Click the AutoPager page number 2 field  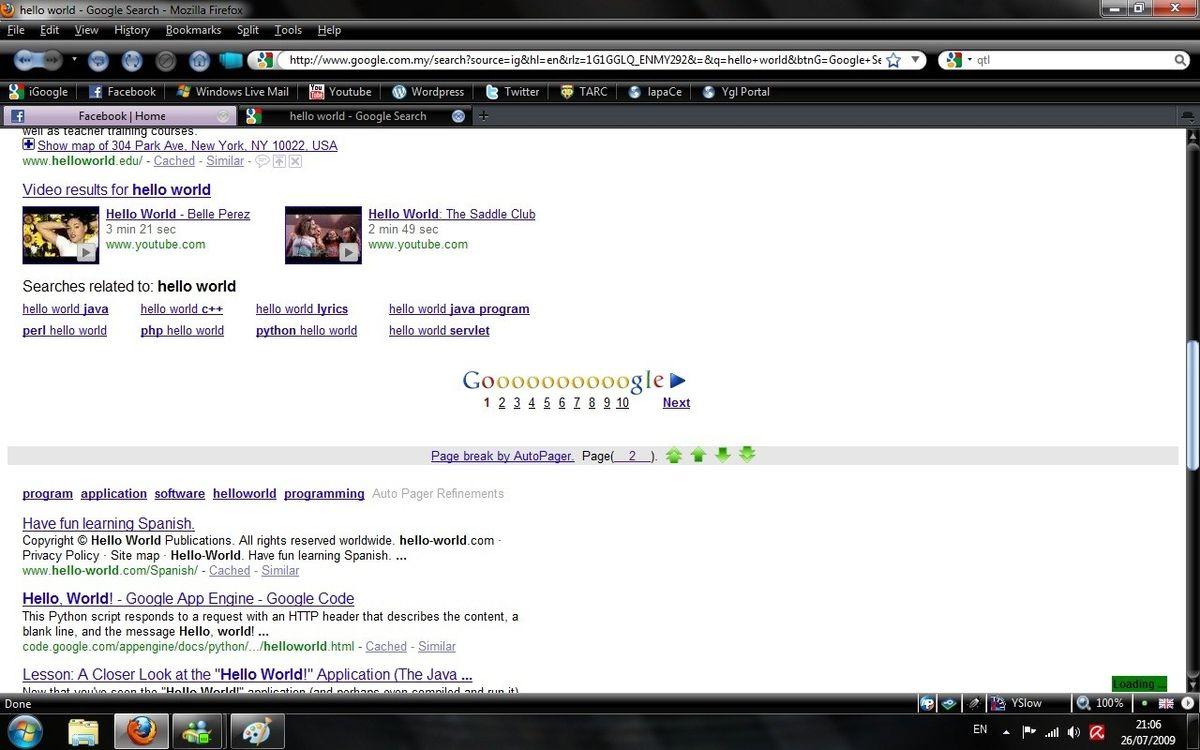click(x=634, y=456)
